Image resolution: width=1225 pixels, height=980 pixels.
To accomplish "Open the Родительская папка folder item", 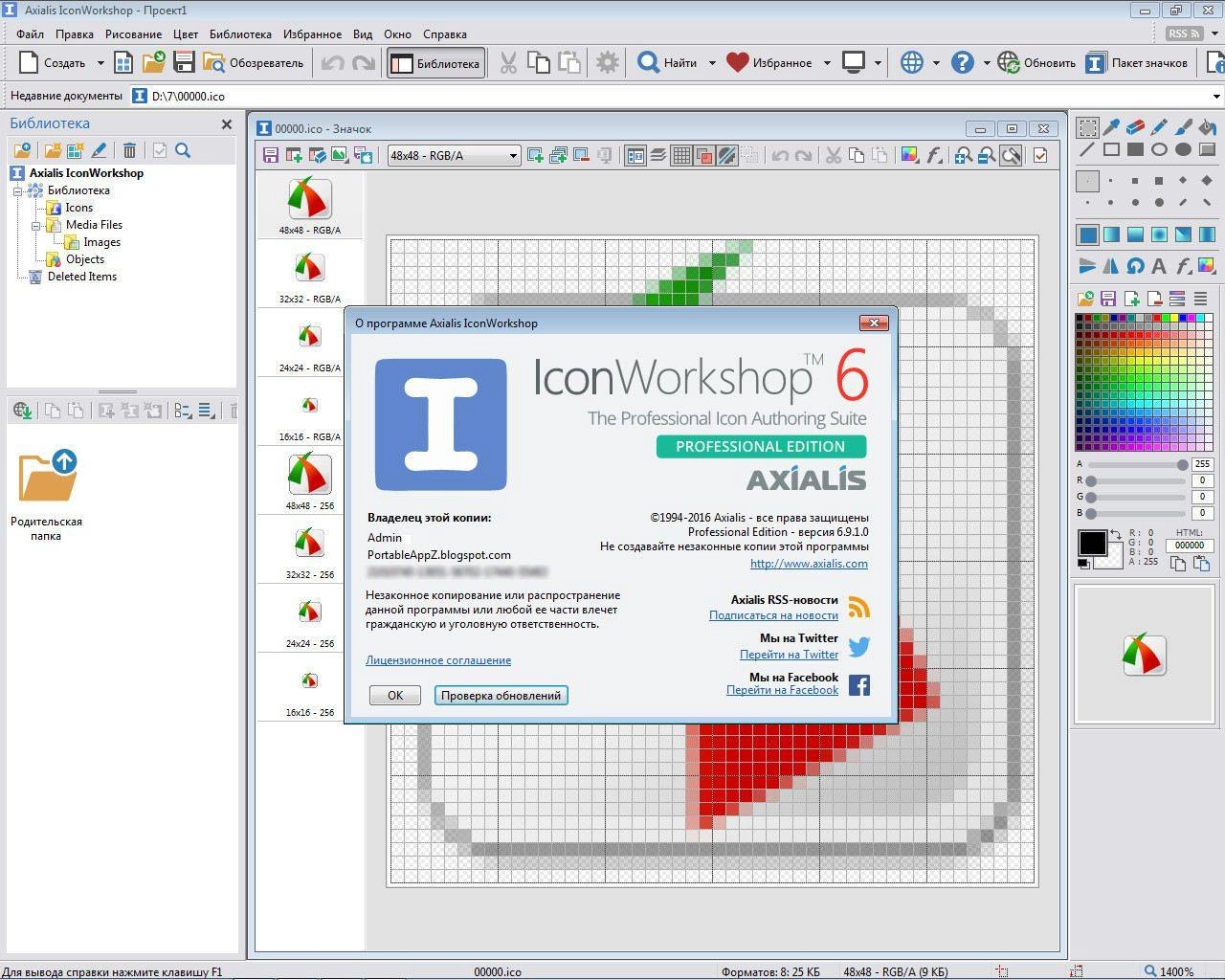I will pyautogui.click(x=46, y=494).
